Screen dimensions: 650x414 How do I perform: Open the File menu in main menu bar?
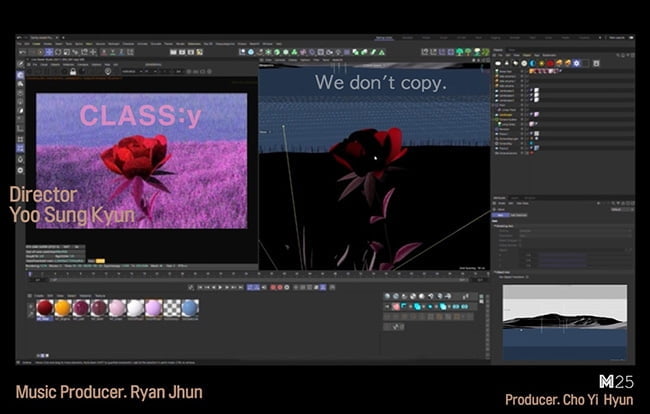tap(19, 44)
